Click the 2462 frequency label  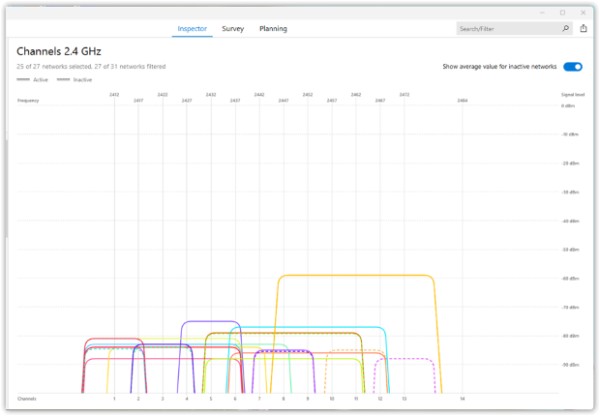[356, 95]
